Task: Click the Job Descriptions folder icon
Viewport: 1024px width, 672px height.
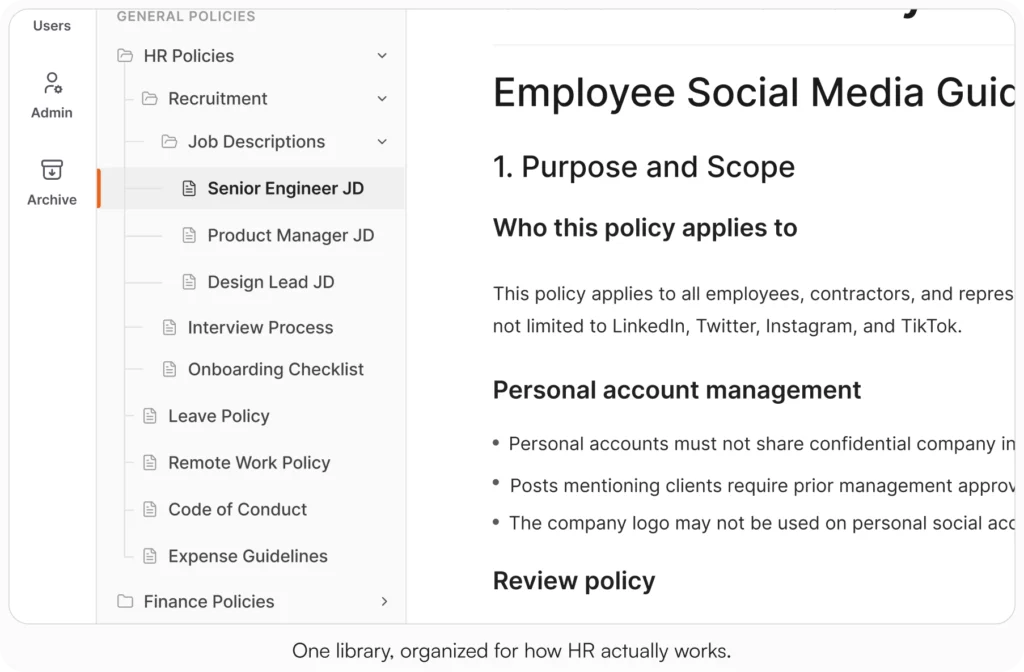Action: 169,142
